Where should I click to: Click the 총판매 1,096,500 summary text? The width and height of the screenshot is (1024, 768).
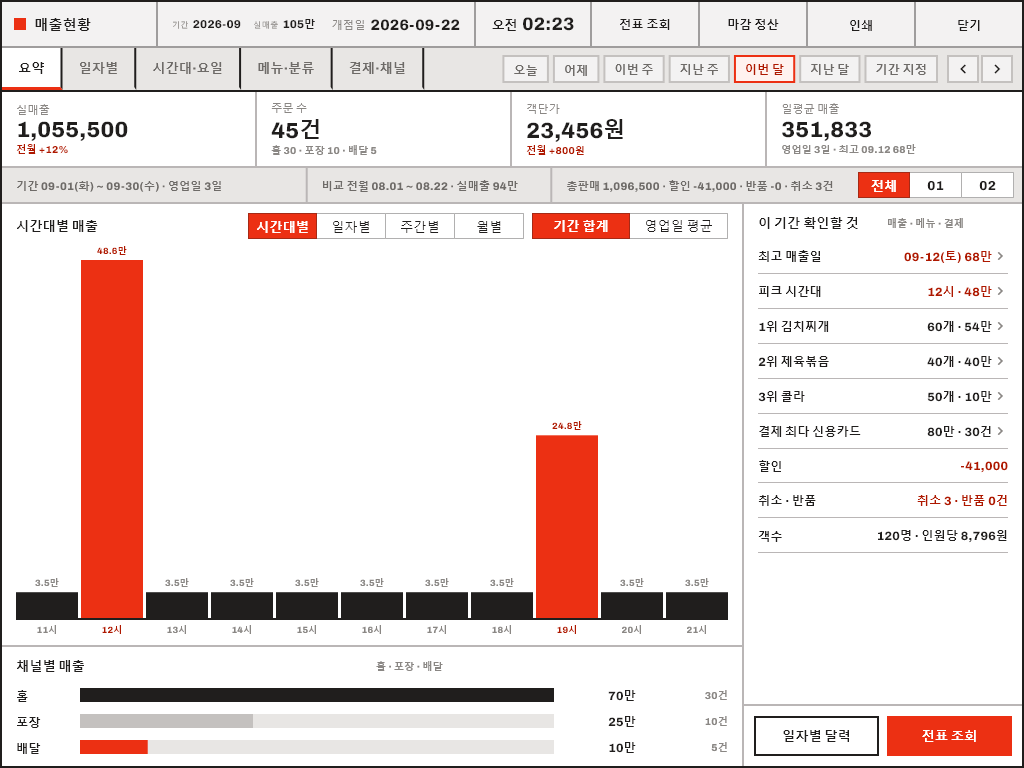tap(699, 186)
